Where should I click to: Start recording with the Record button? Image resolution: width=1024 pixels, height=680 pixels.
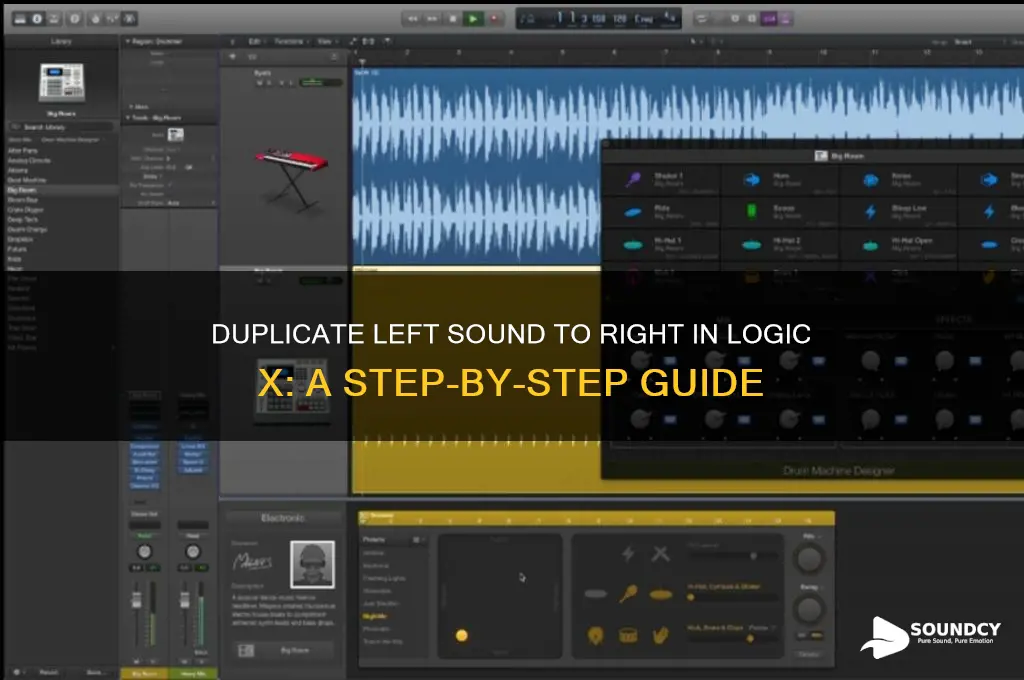(494, 19)
